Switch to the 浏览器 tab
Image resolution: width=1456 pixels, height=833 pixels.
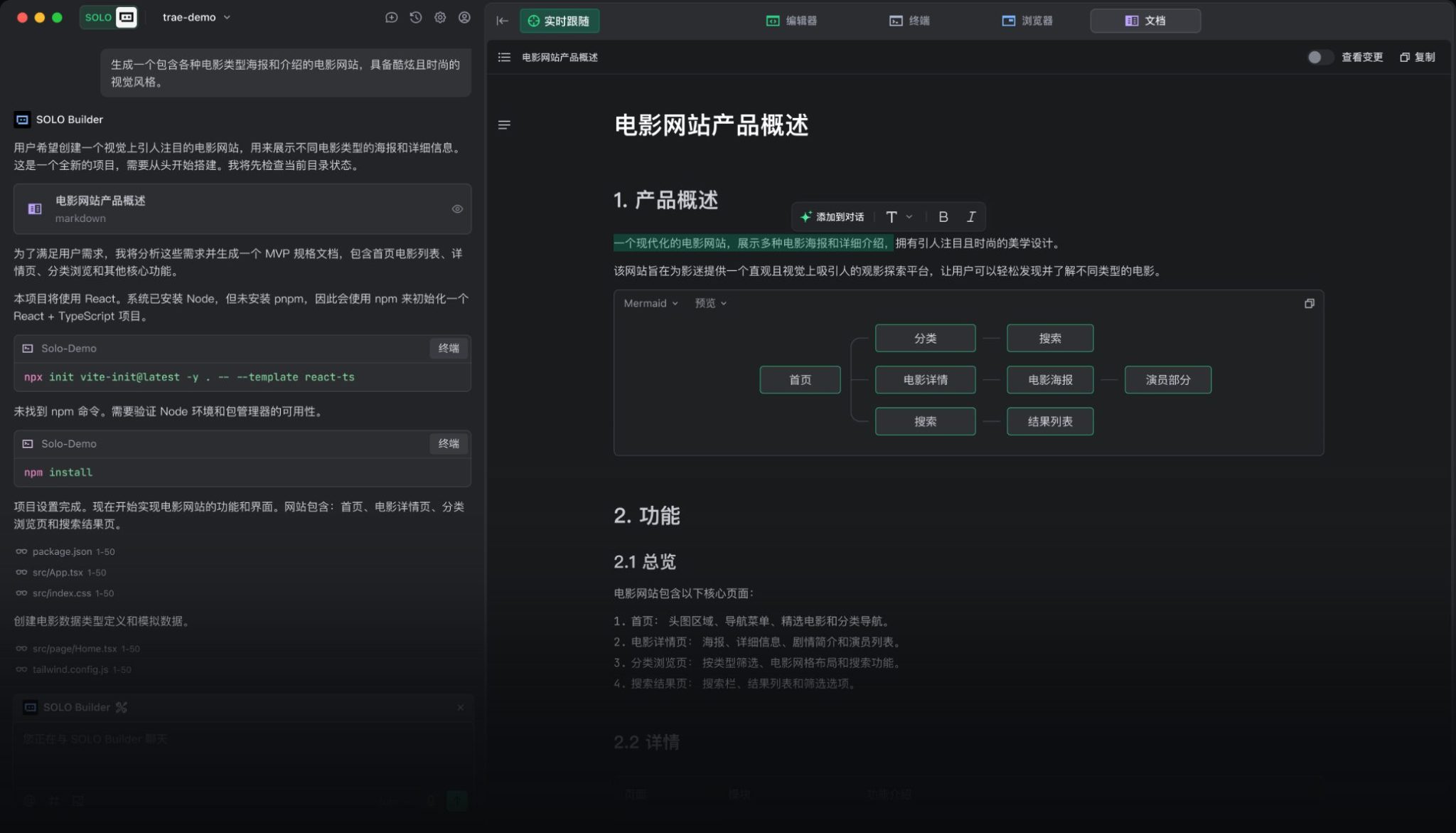[x=1027, y=21]
